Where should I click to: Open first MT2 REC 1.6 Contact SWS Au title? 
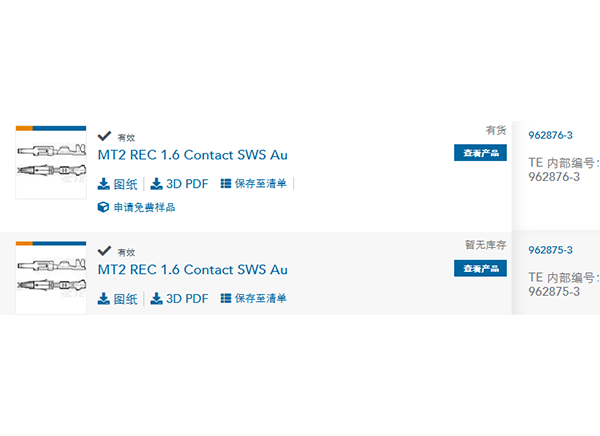[192, 155]
